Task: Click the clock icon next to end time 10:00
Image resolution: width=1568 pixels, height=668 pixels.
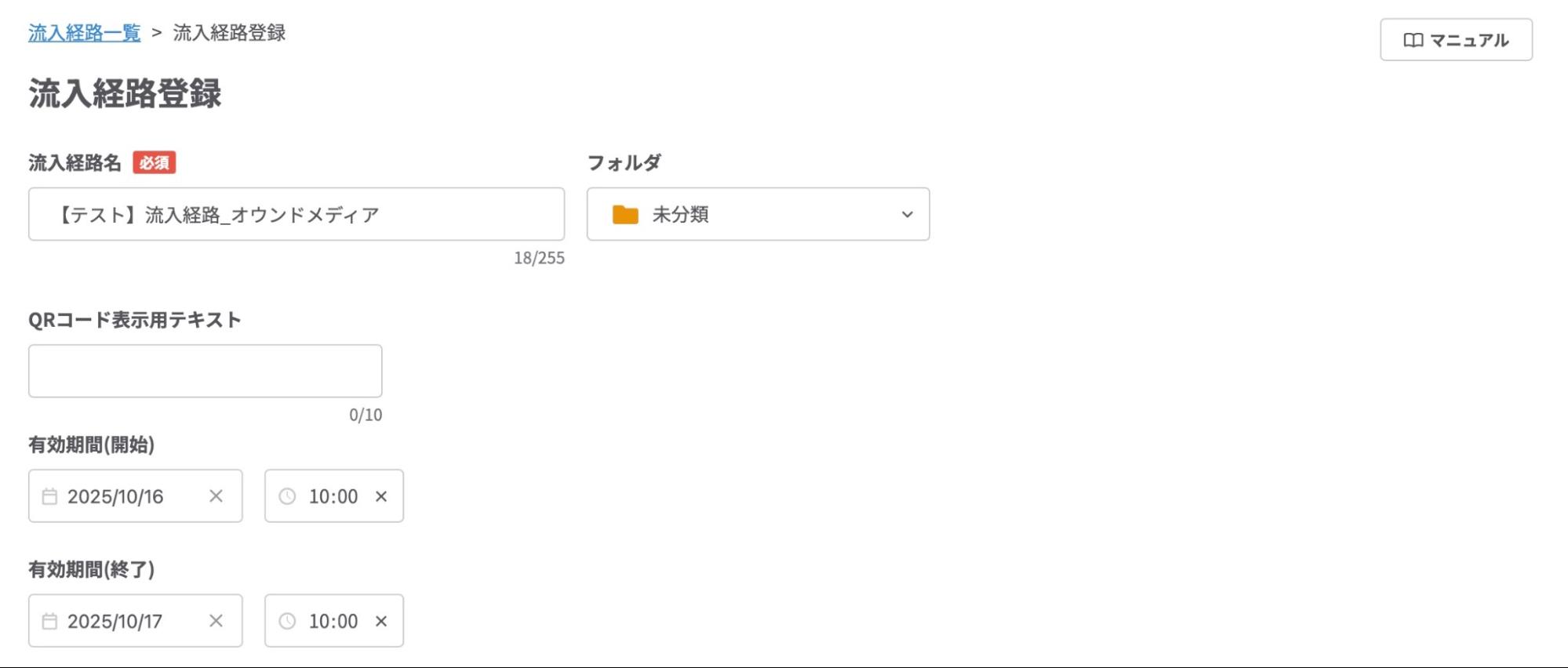Action: point(287,621)
